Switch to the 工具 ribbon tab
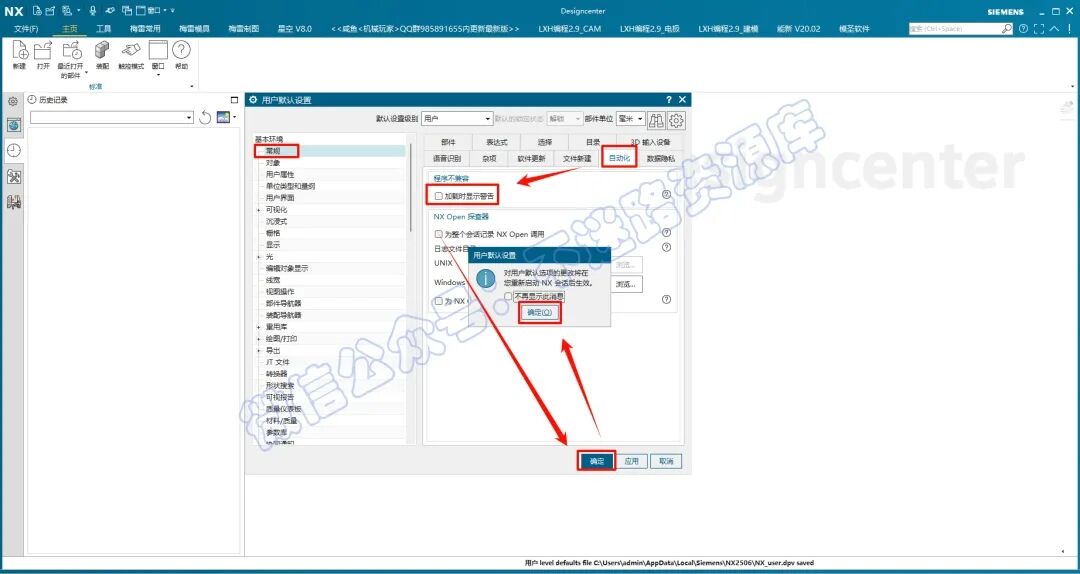1080x574 pixels. point(103,29)
